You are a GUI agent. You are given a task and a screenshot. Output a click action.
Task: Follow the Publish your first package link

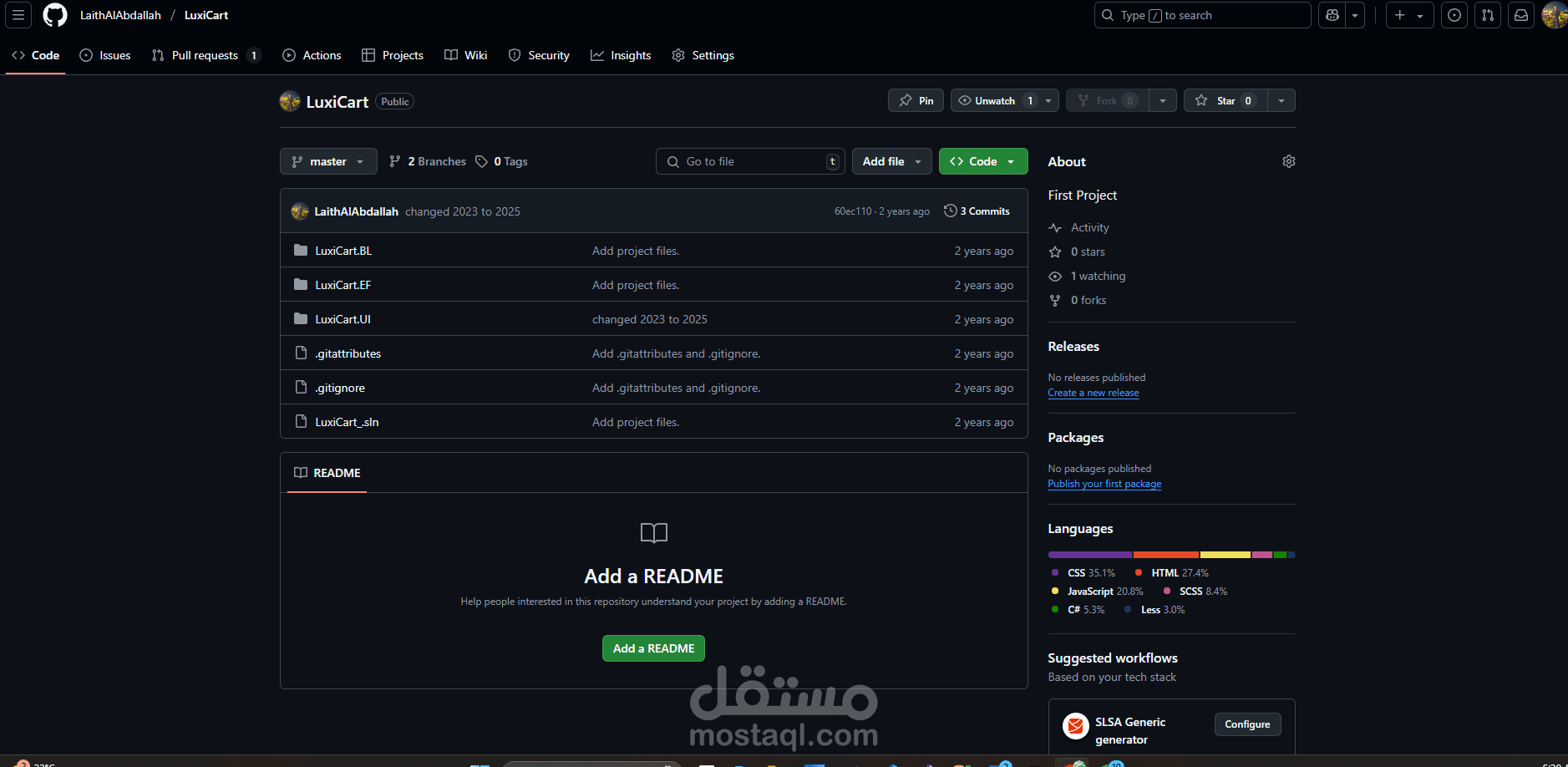click(1104, 484)
